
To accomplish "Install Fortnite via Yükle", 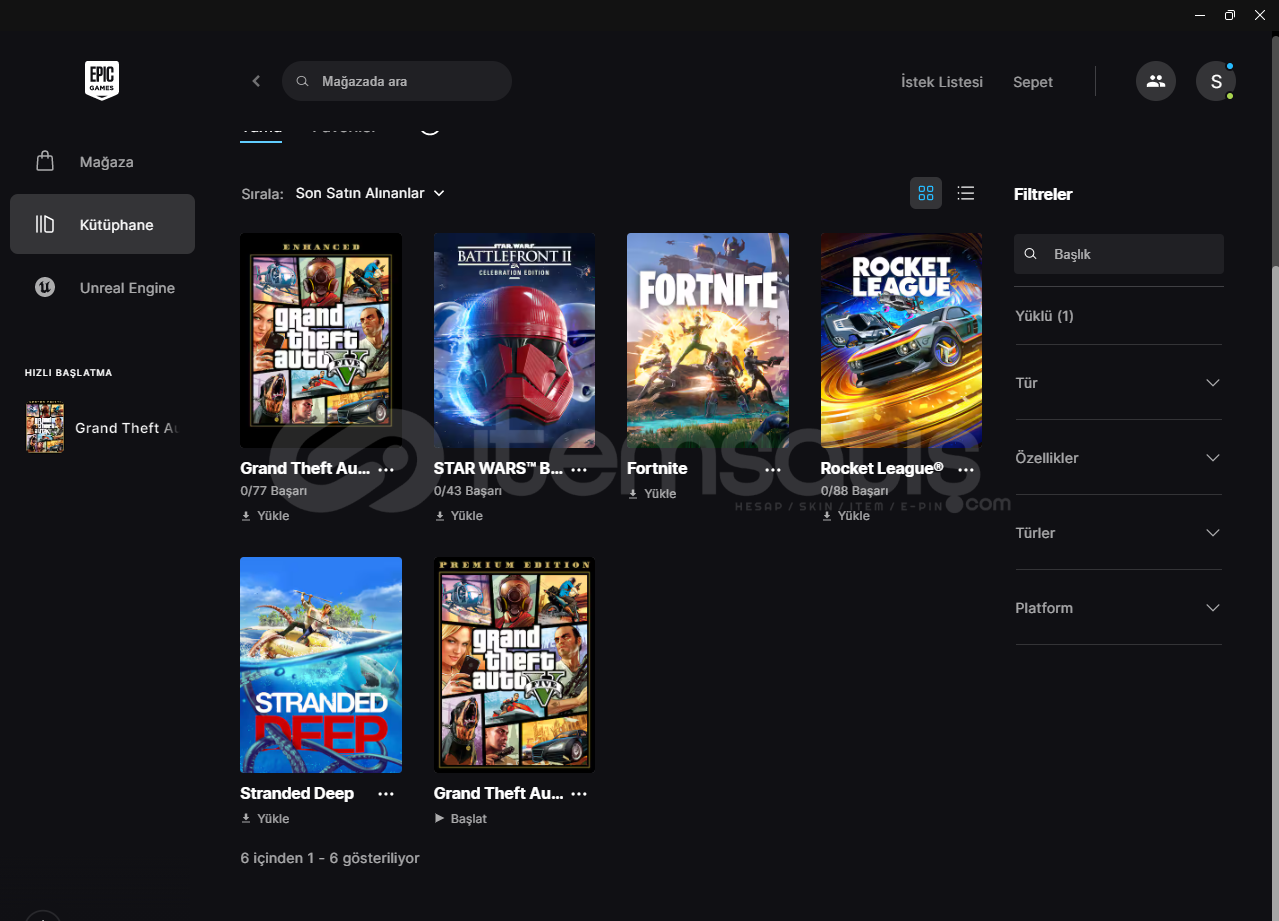I will [652, 494].
